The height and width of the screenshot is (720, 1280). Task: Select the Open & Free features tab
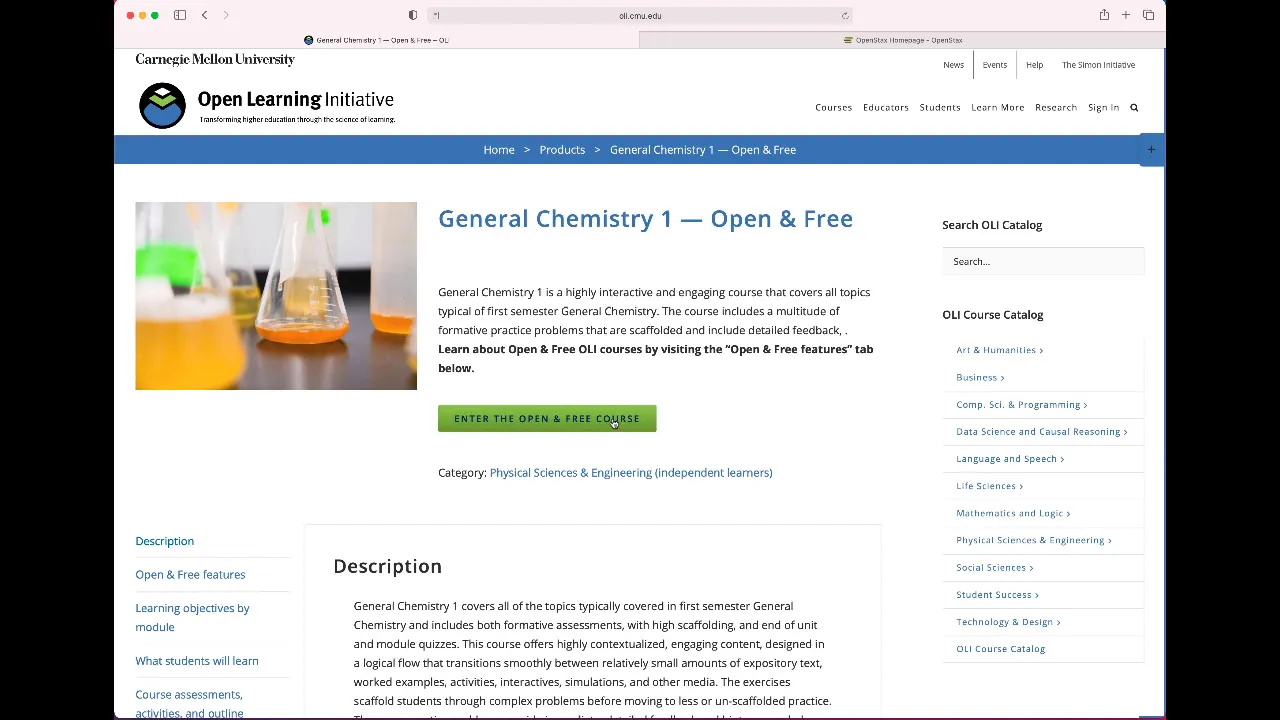(190, 575)
